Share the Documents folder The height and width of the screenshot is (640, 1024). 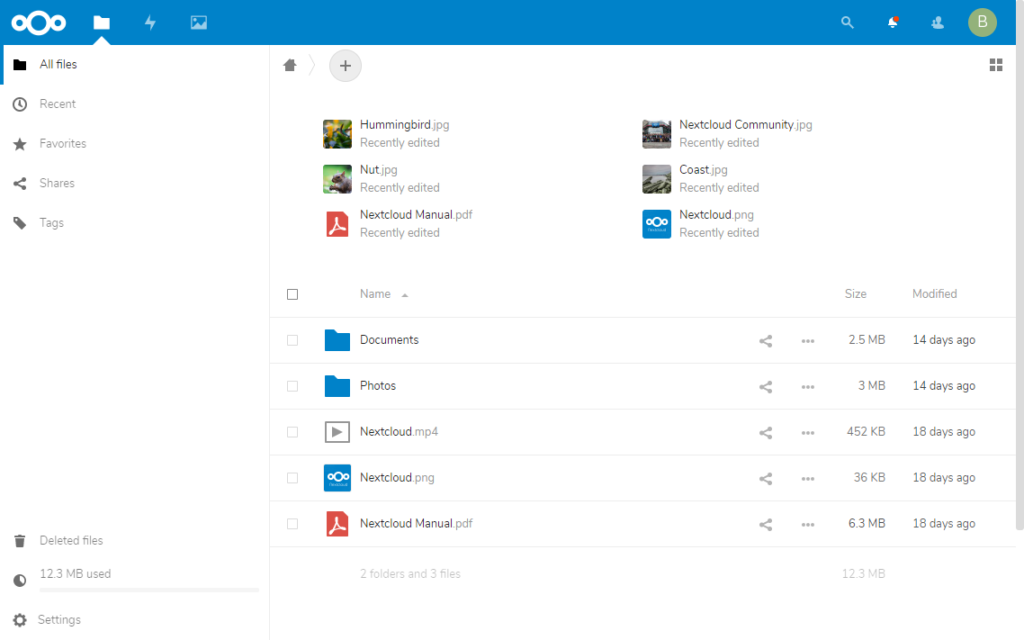tap(765, 341)
